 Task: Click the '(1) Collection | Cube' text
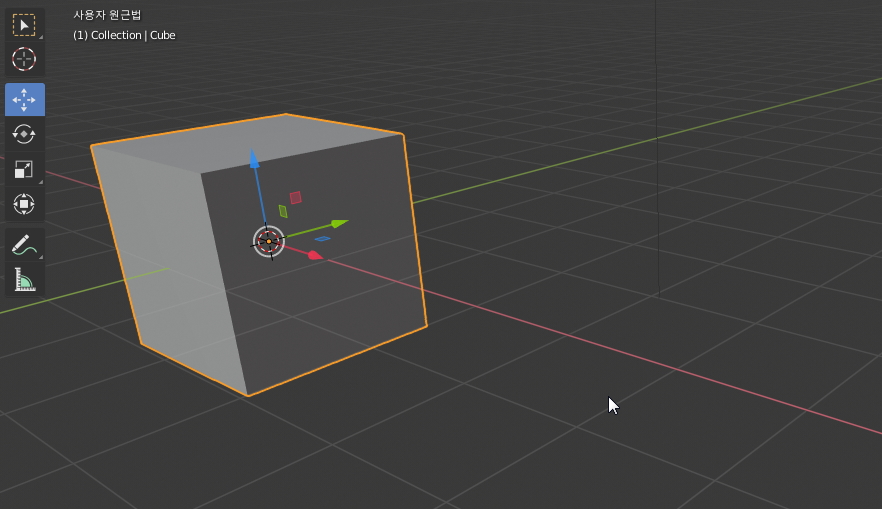(x=124, y=35)
